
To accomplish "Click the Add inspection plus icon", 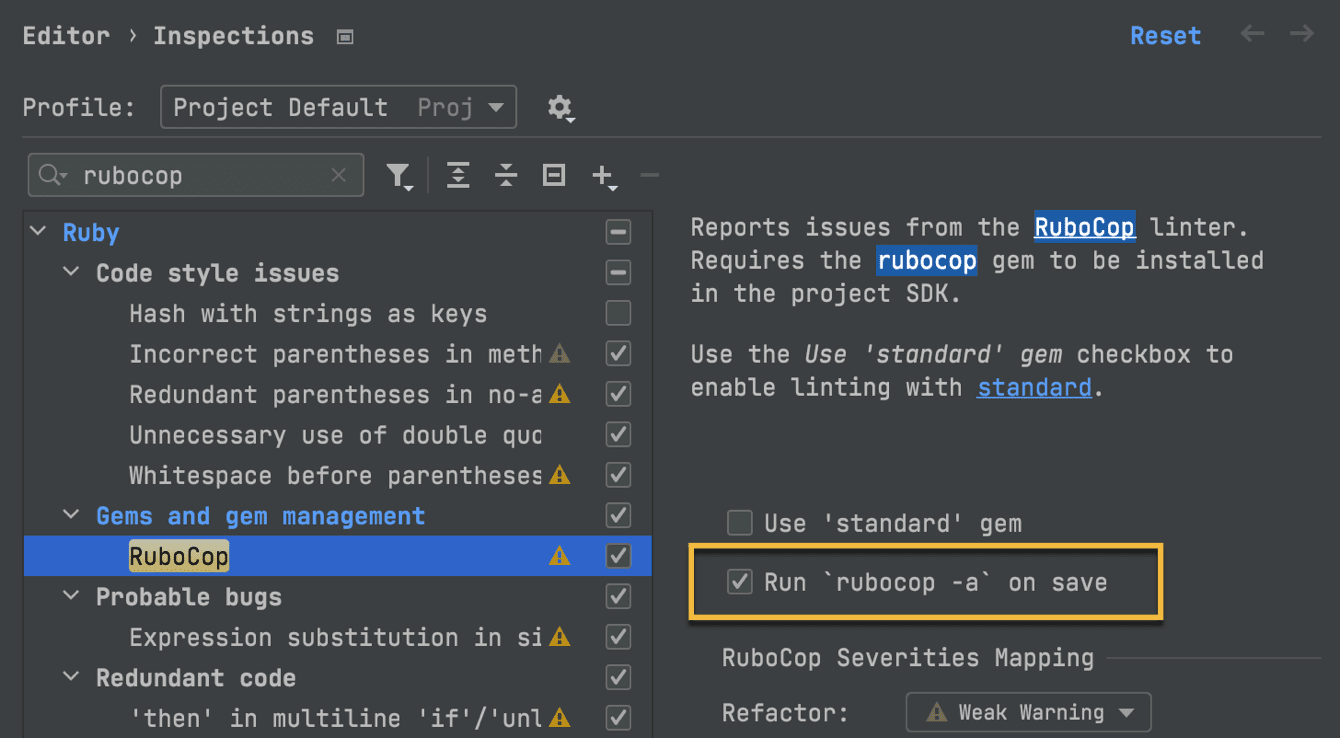I will [x=603, y=177].
